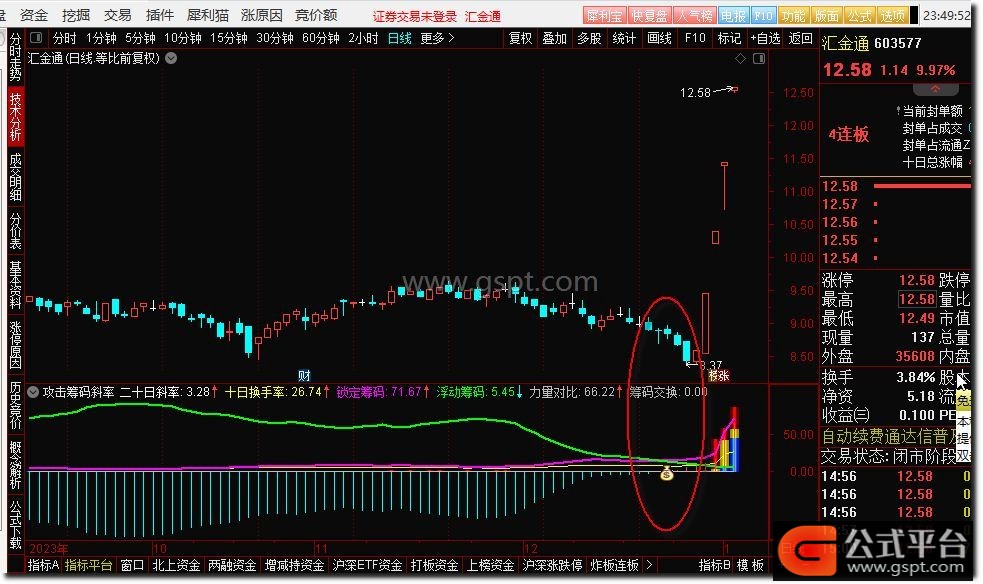Open dropdown next to 汇金通(日线,等比前复权)
Image resolution: width=983 pixels, height=584 pixels.
[171, 58]
